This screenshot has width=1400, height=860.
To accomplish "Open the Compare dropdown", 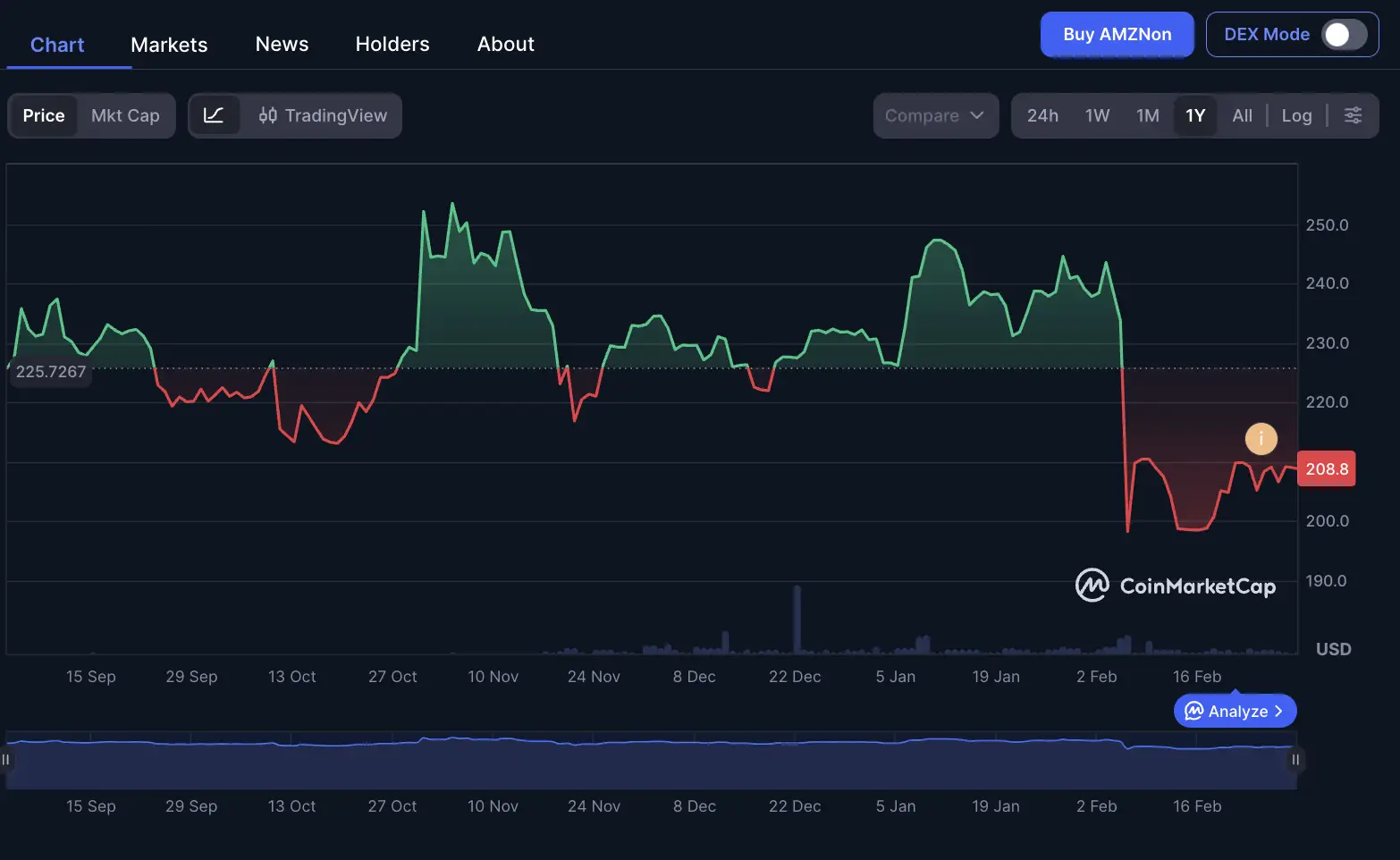I will pyautogui.click(x=935, y=115).
